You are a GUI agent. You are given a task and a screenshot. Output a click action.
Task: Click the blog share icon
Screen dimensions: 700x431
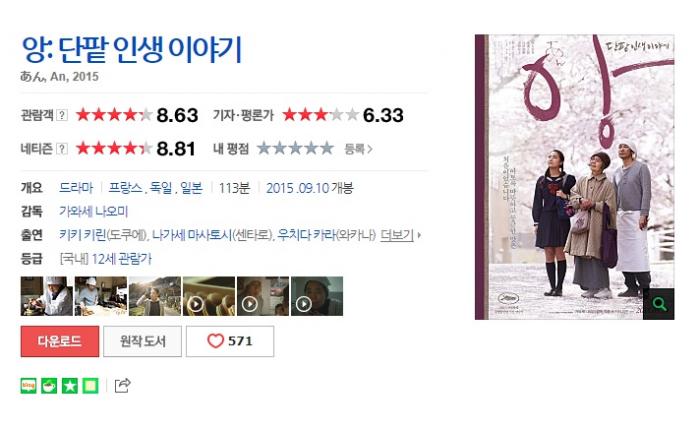(x=29, y=385)
